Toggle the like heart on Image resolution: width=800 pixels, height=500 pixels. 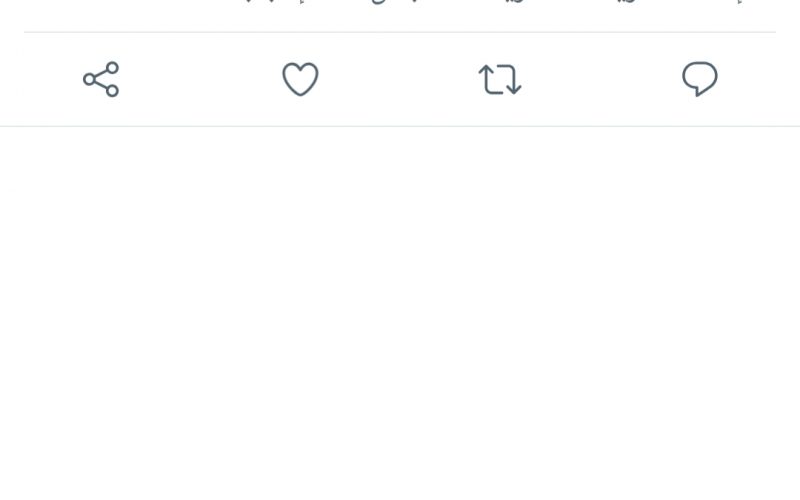click(301, 79)
